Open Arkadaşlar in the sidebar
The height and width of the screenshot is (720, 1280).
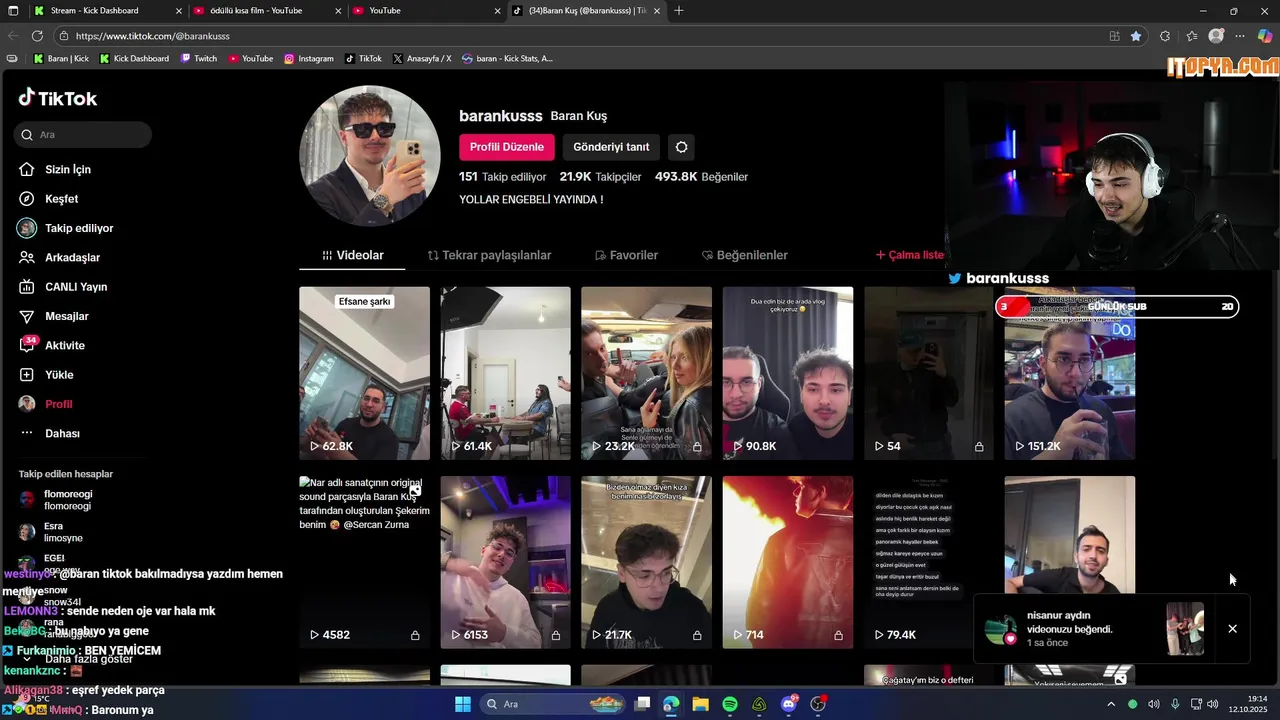(59, 257)
